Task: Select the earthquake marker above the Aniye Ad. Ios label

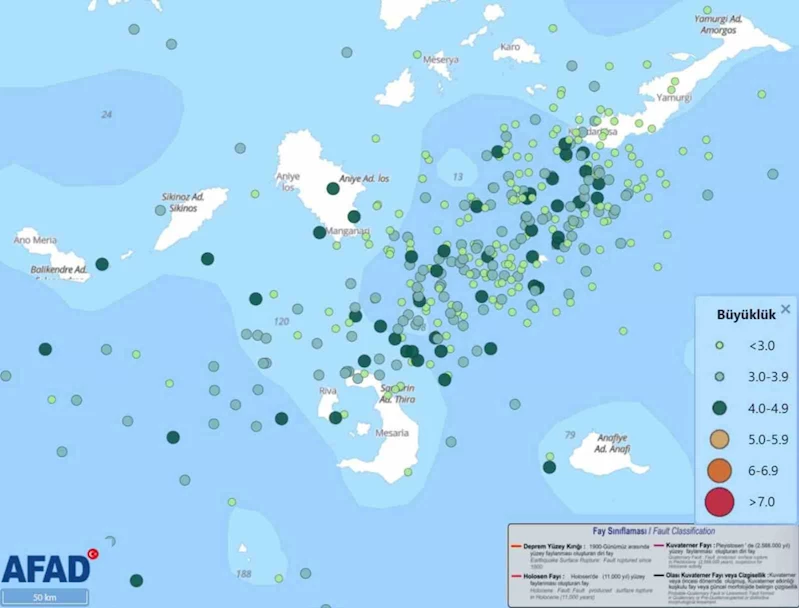Action: (x=333, y=188)
